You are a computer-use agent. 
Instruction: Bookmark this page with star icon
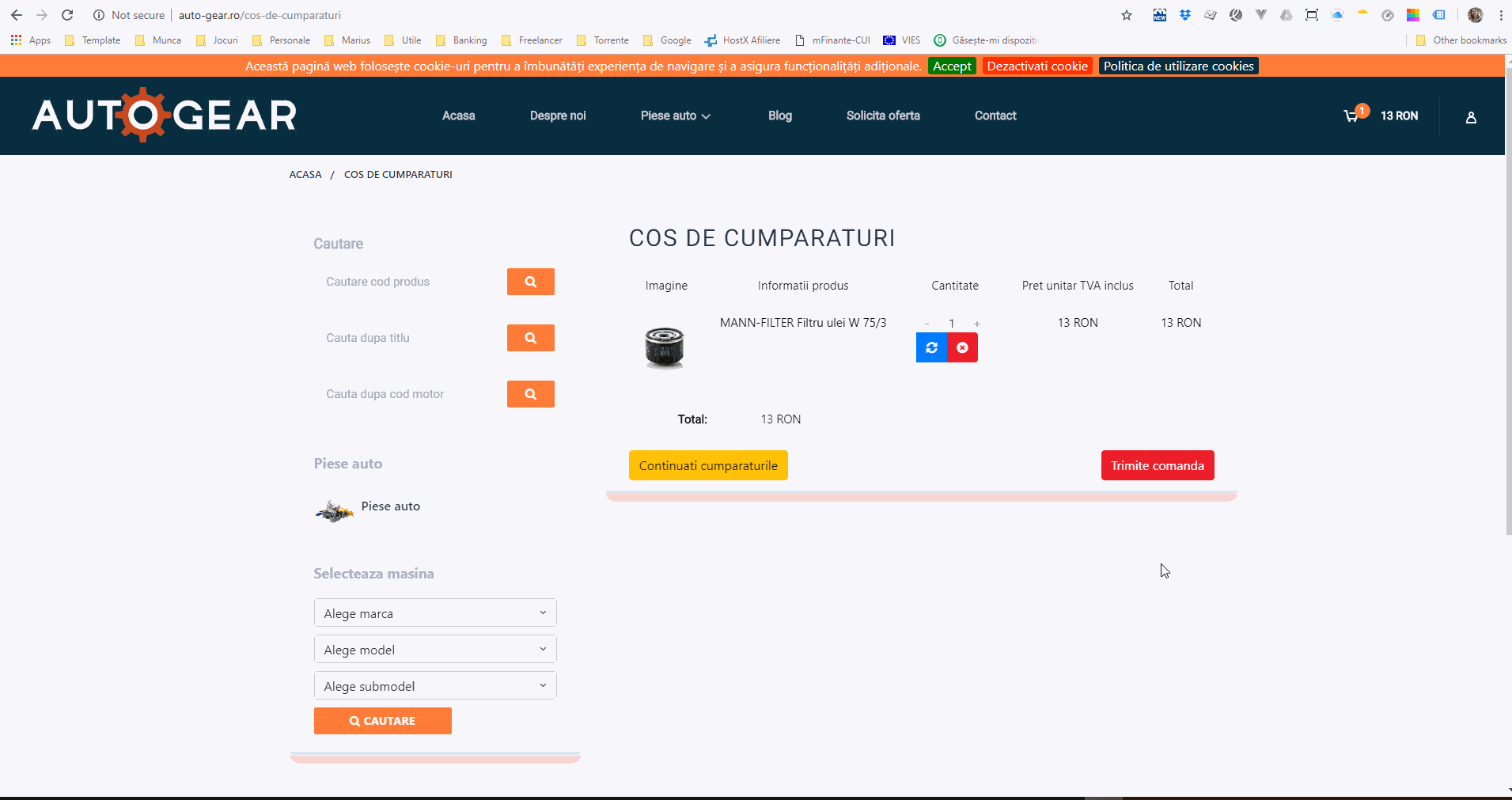[1127, 15]
